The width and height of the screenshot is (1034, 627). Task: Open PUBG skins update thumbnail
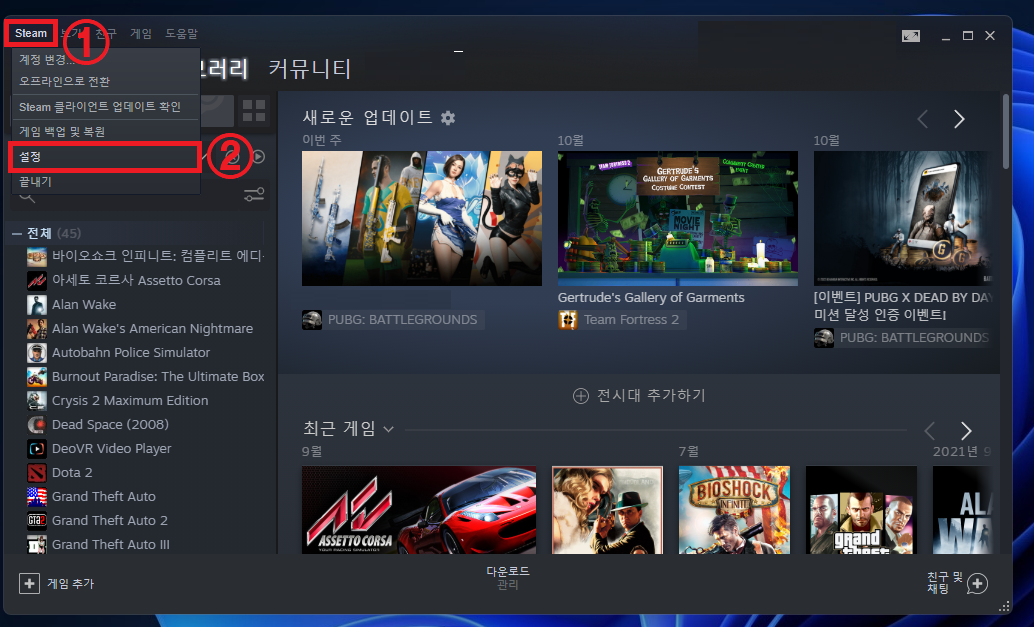point(422,218)
